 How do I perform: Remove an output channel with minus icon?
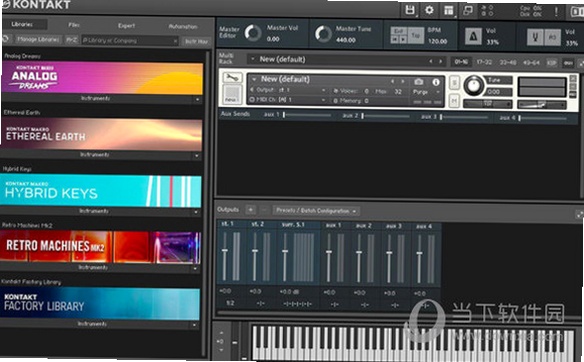264,210
